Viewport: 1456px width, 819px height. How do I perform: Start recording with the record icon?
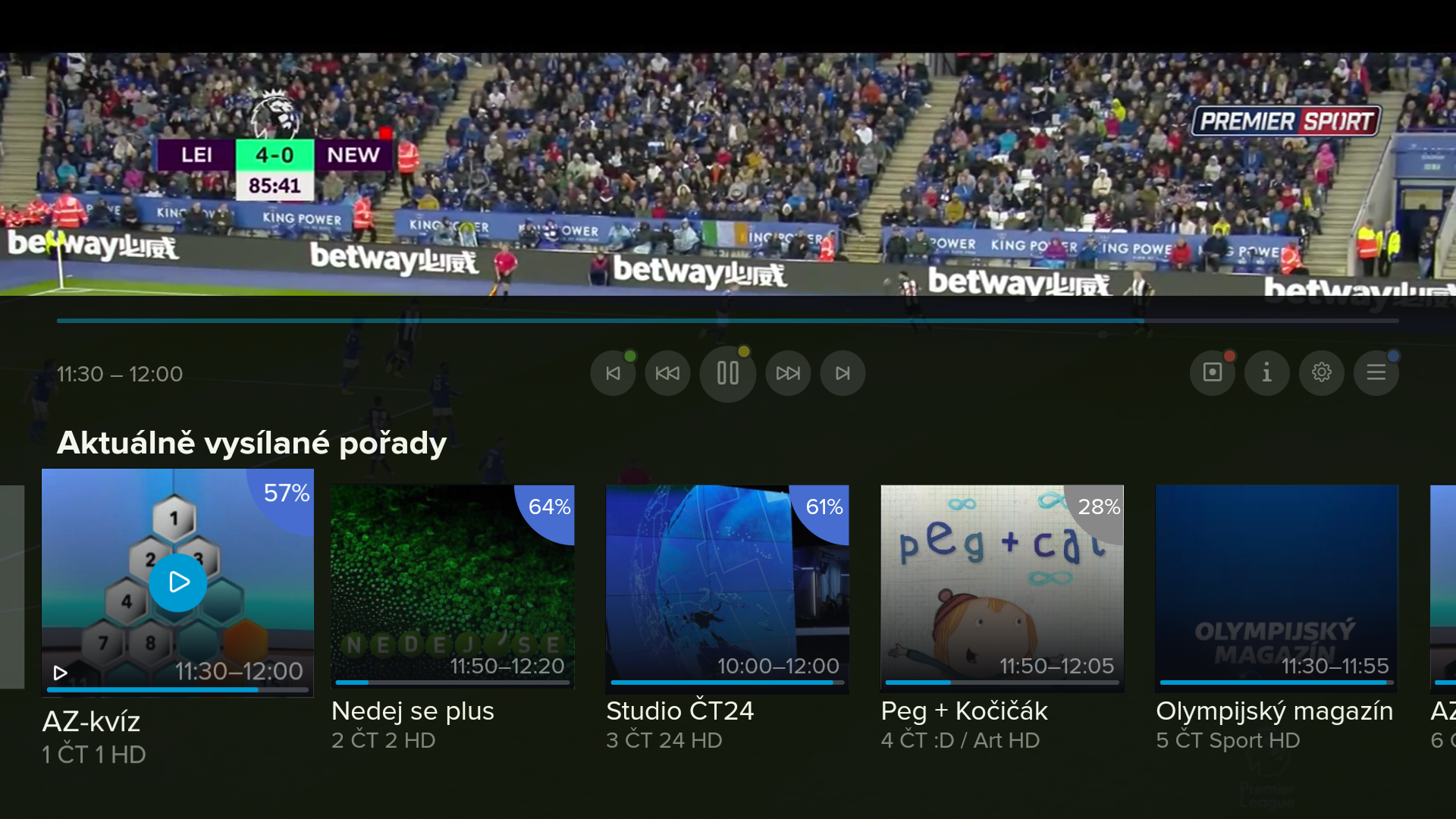pyautogui.click(x=1213, y=372)
